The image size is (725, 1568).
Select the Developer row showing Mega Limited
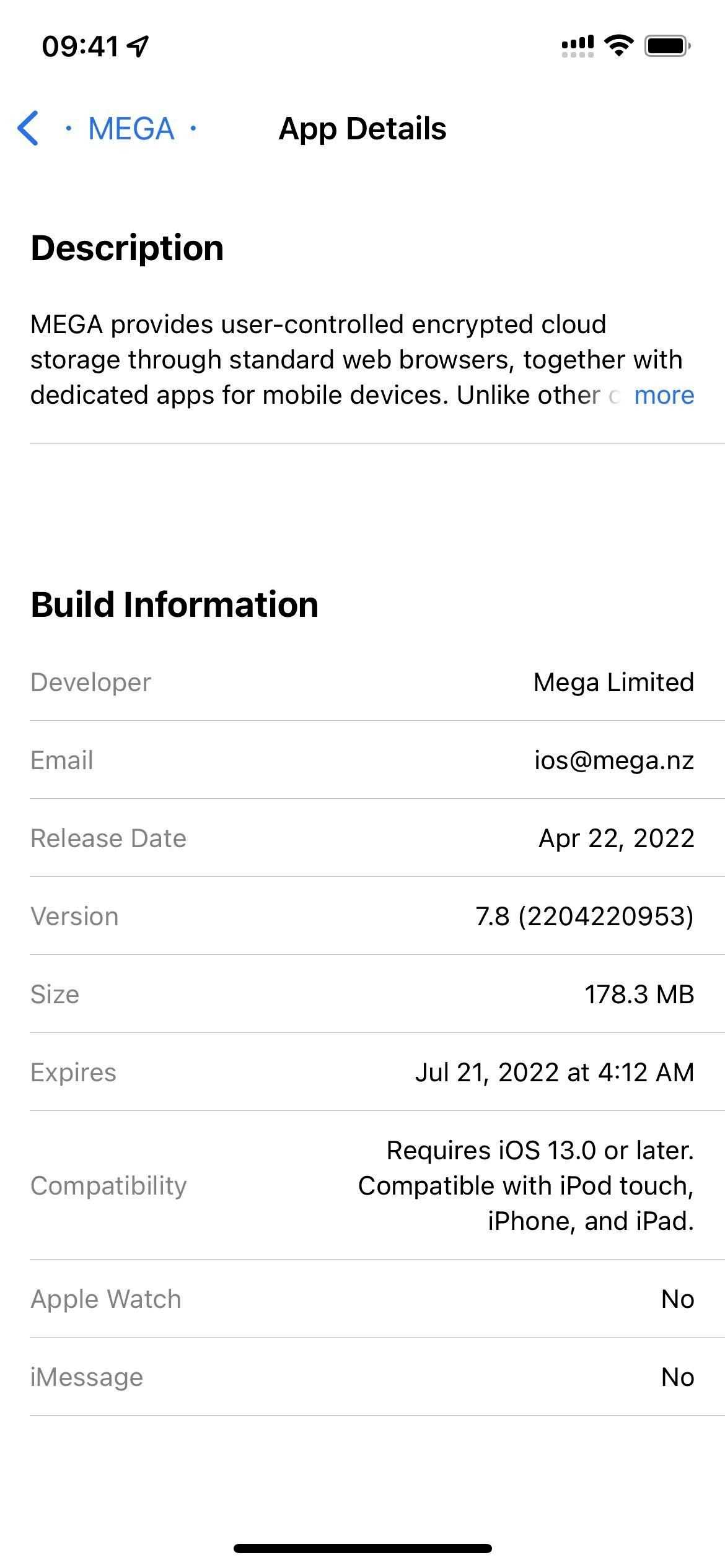(362, 682)
